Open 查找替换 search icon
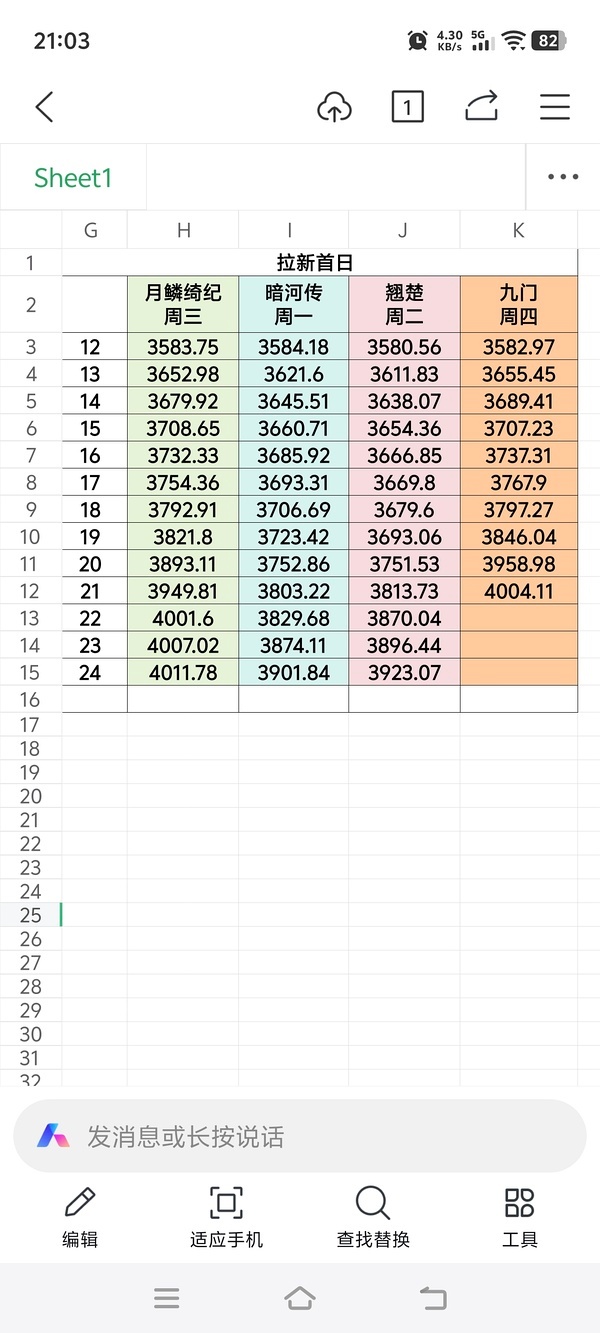Screen dimensions: 600x1333 click(x=372, y=1203)
